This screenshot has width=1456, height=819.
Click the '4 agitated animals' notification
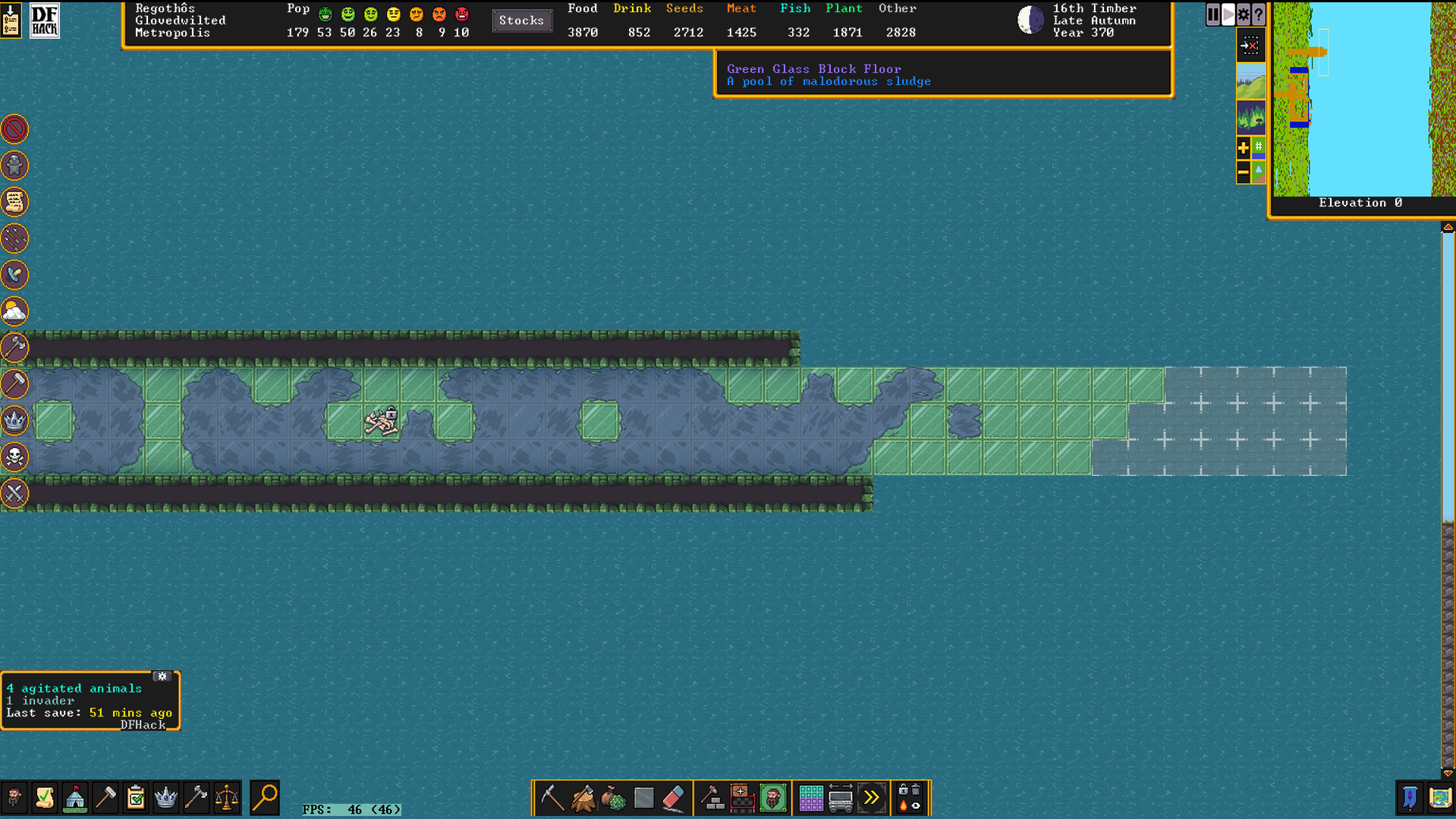pyautogui.click(x=74, y=688)
